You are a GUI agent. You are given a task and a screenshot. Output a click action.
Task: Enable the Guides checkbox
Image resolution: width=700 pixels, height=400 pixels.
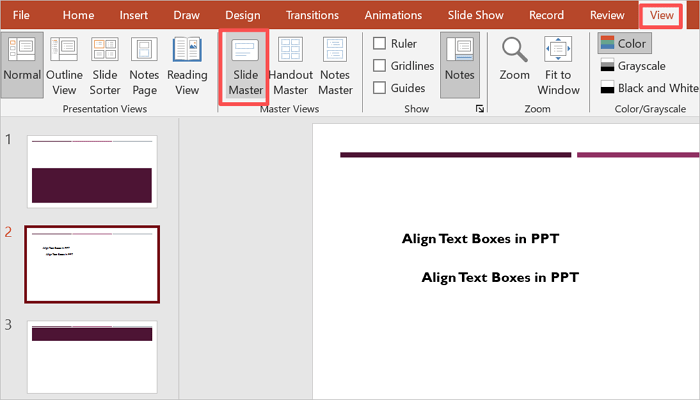(x=379, y=88)
